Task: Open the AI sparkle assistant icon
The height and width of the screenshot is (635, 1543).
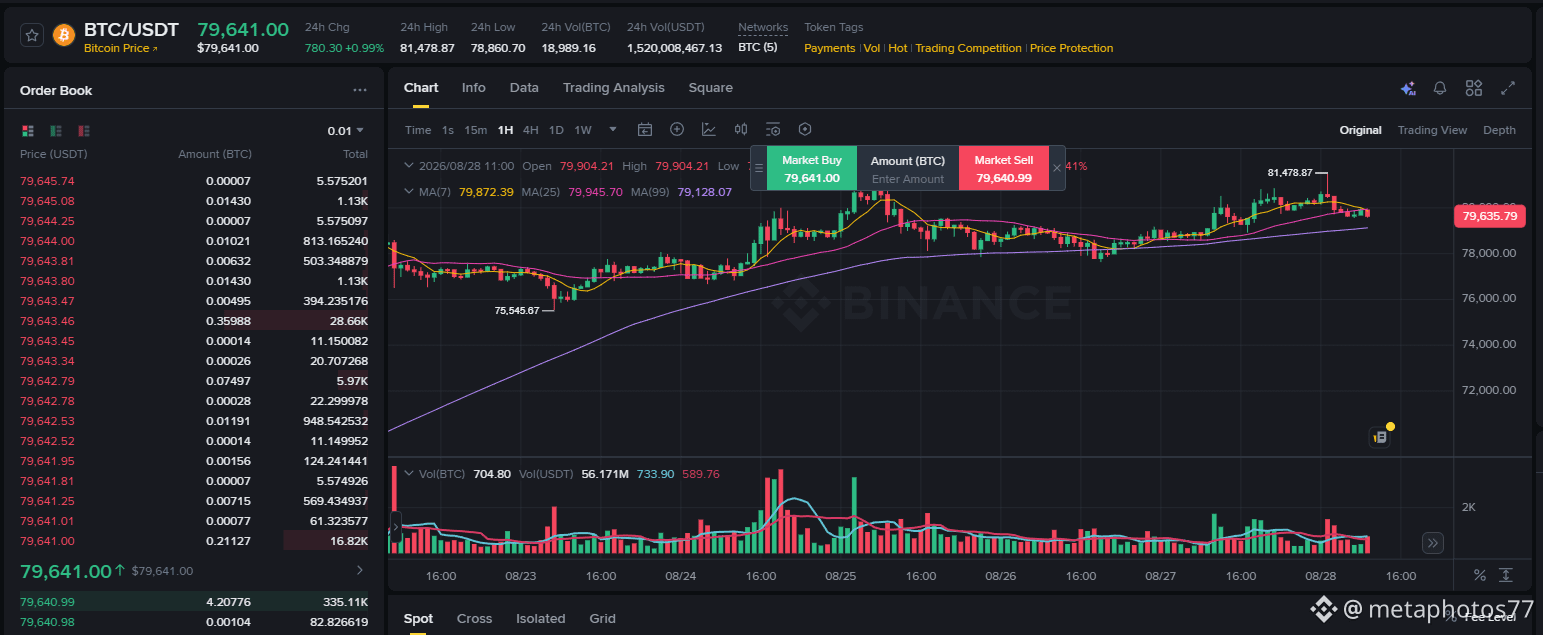Action: pyautogui.click(x=1408, y=88)
